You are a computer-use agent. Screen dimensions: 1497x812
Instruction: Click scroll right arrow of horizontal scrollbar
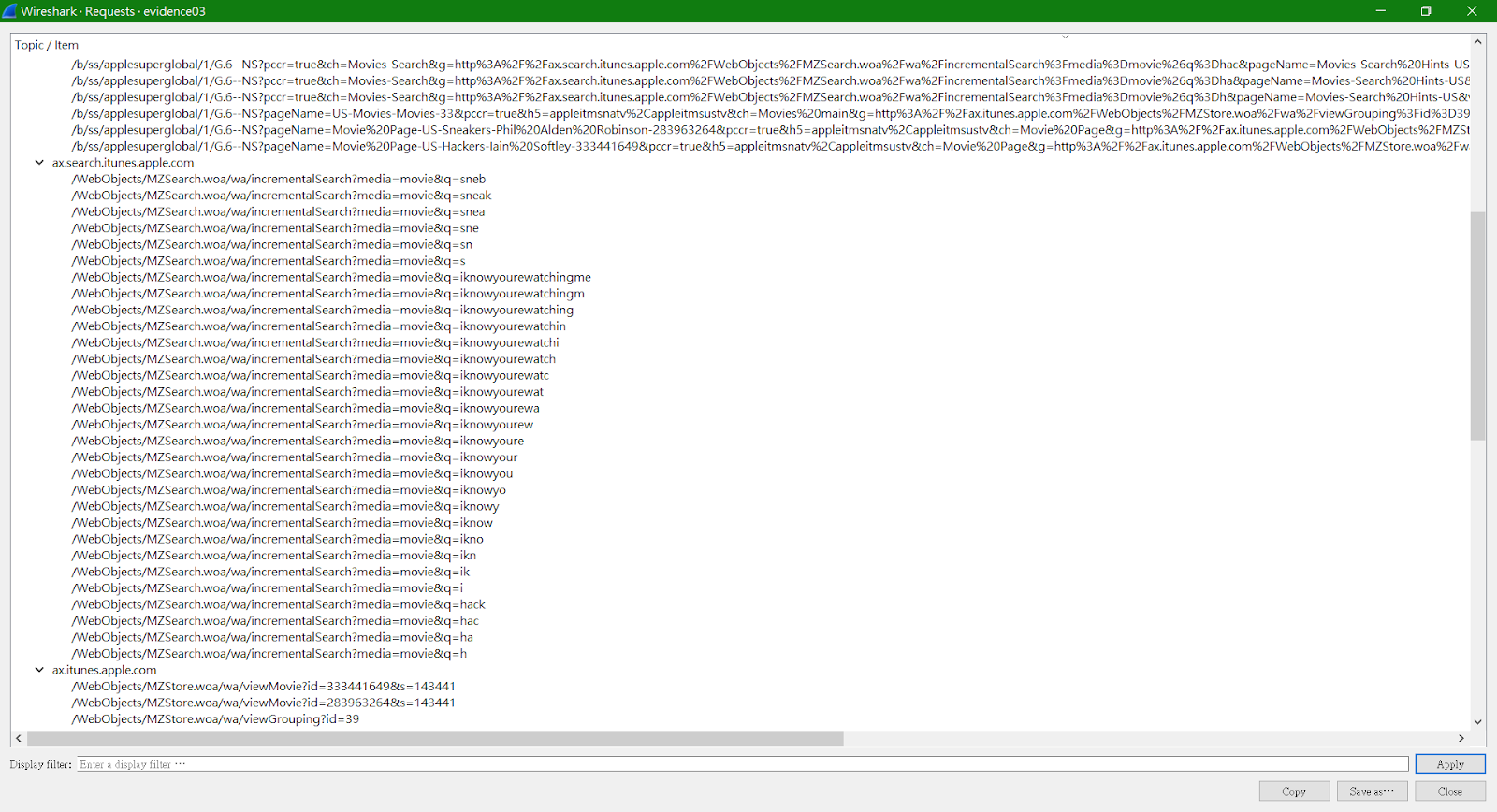[1461, 738]
